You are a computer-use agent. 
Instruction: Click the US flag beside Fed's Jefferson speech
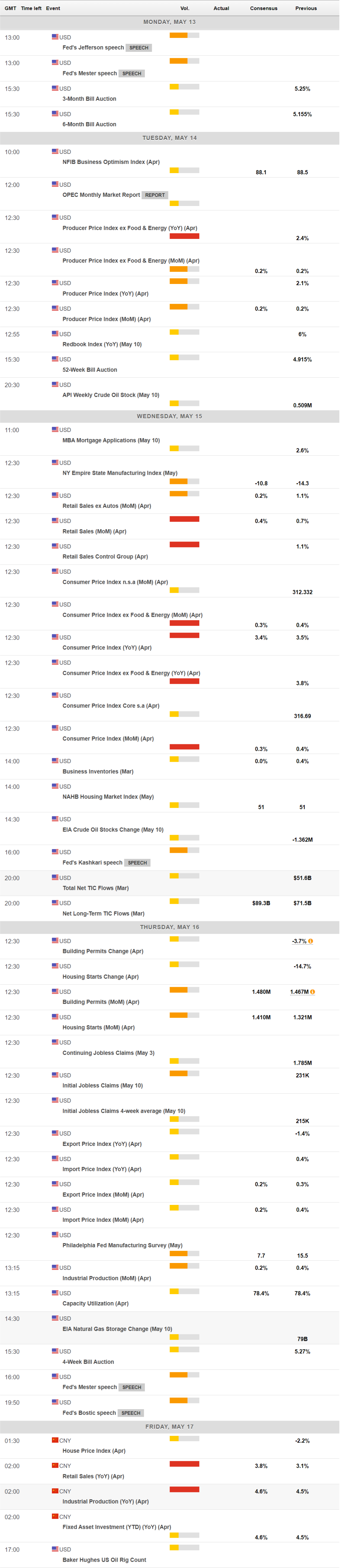point(55,37)
